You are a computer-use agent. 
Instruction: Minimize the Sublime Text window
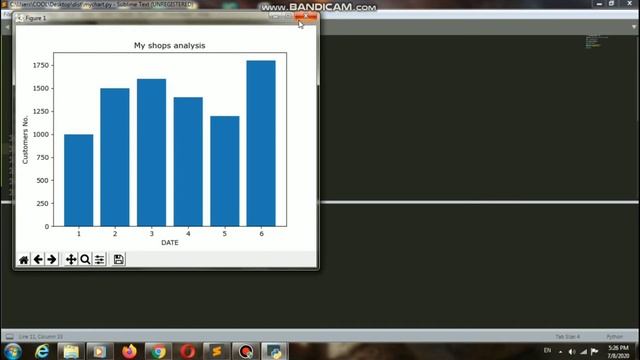[599, 4]
